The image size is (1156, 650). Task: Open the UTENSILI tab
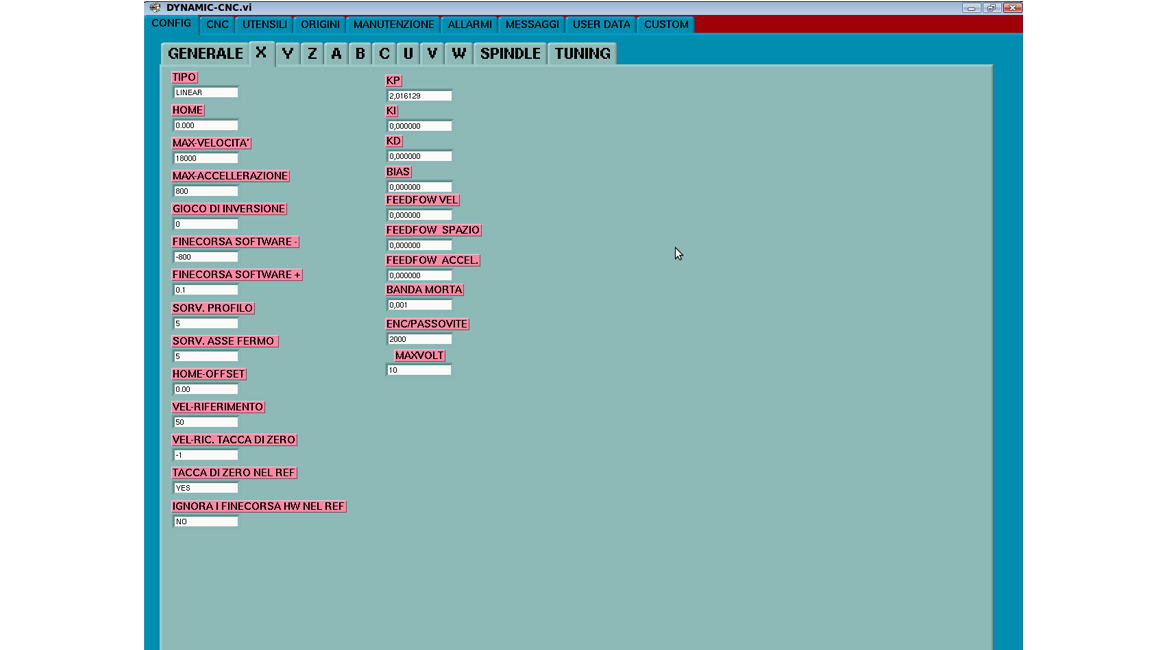[265, 24]
